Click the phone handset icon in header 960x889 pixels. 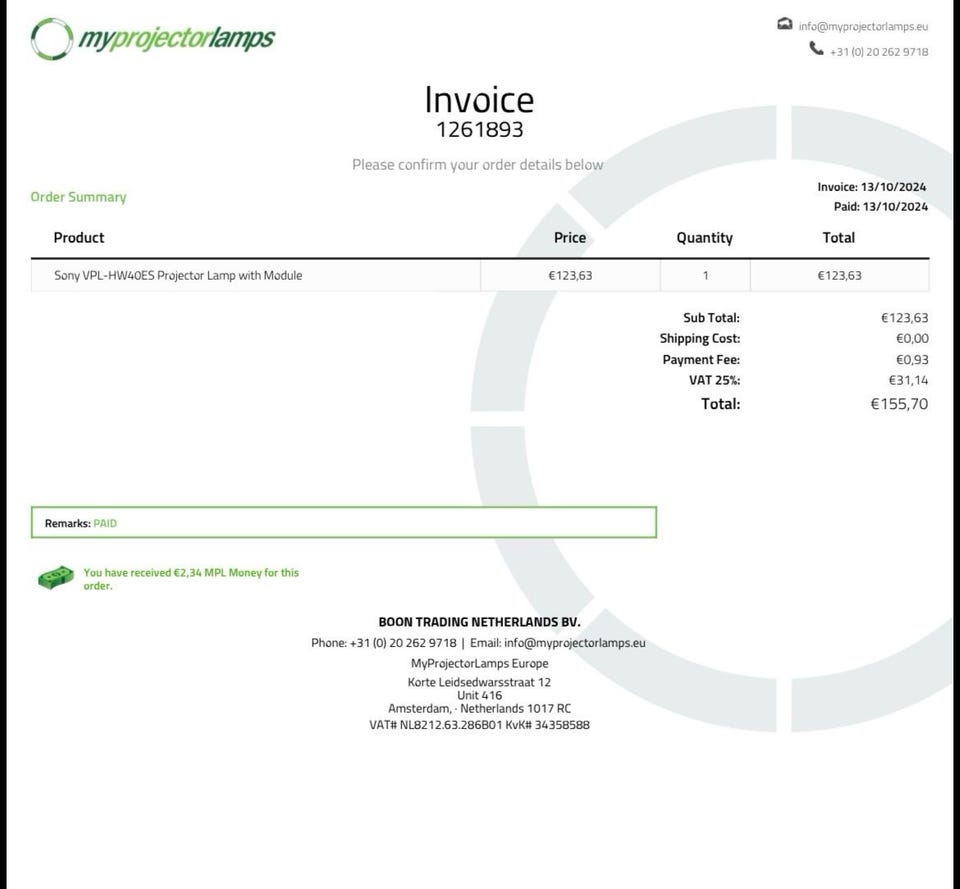pyautogui.click(x=816, y=48)
